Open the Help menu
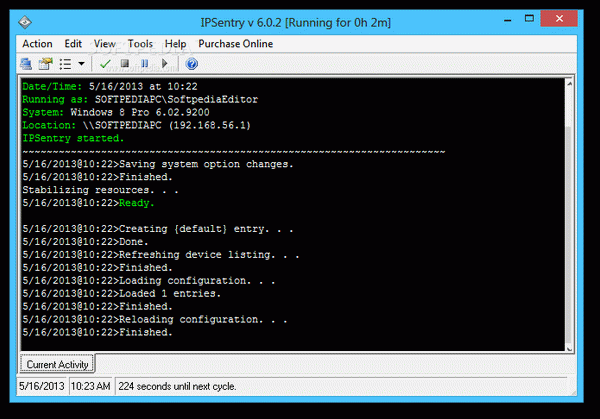The image size is (600, 419). click(175, 44)
